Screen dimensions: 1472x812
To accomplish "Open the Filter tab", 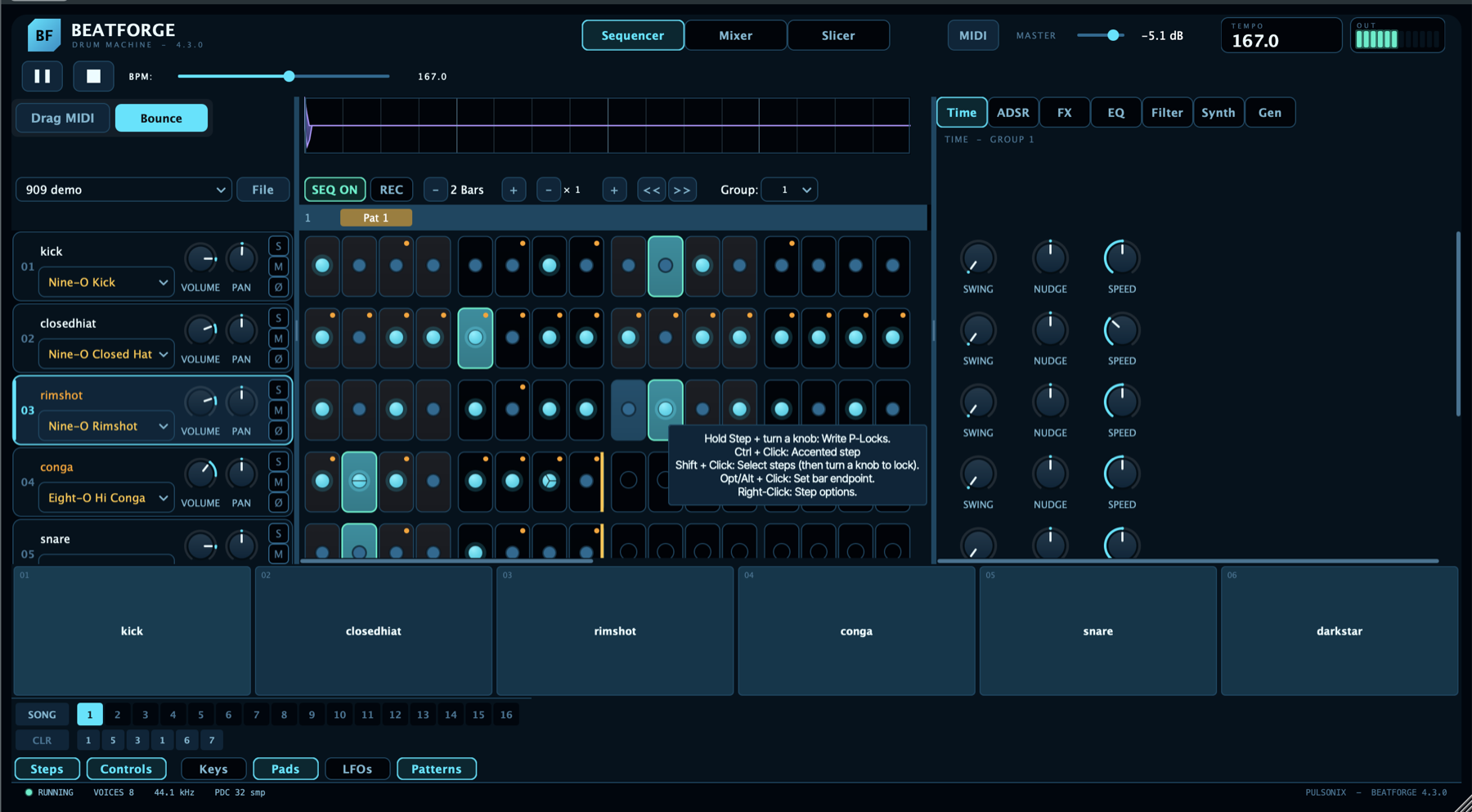I will click(x=1167, y=113).
